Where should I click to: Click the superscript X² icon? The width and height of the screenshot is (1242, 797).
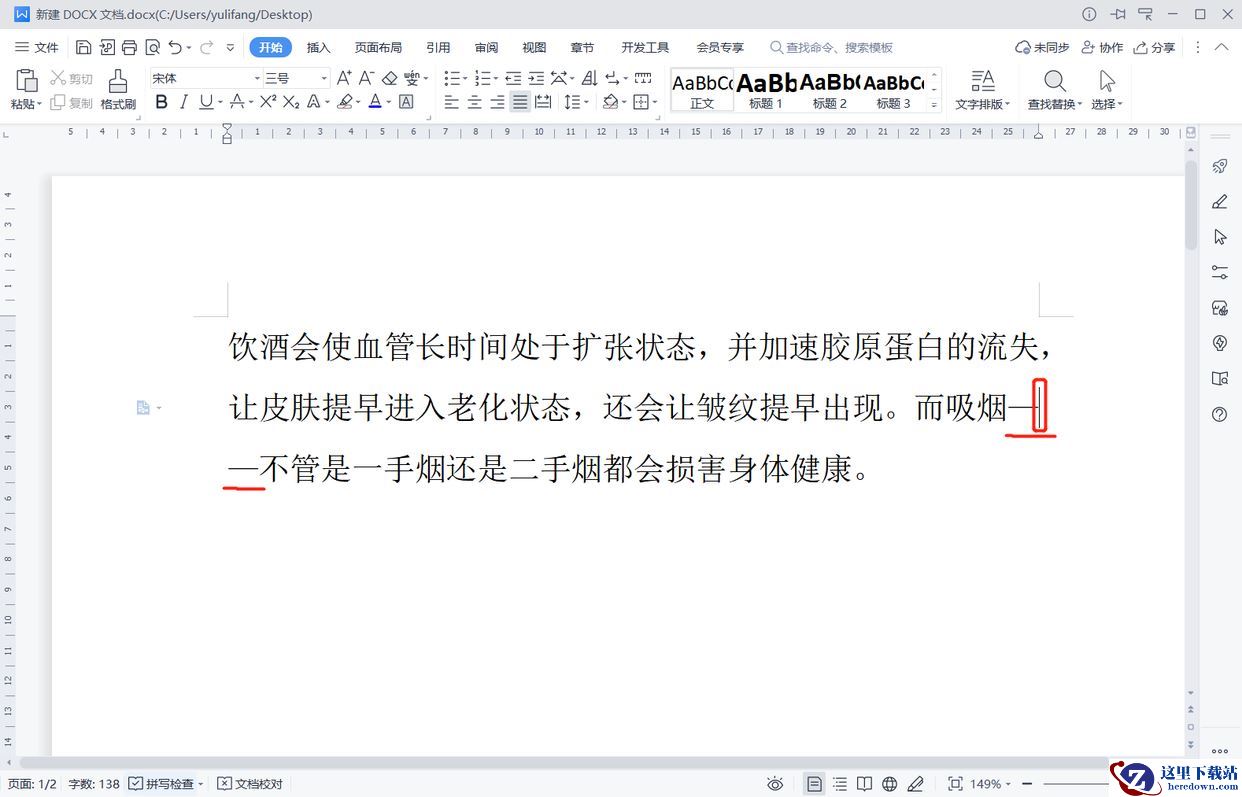[x=267, y=102]
